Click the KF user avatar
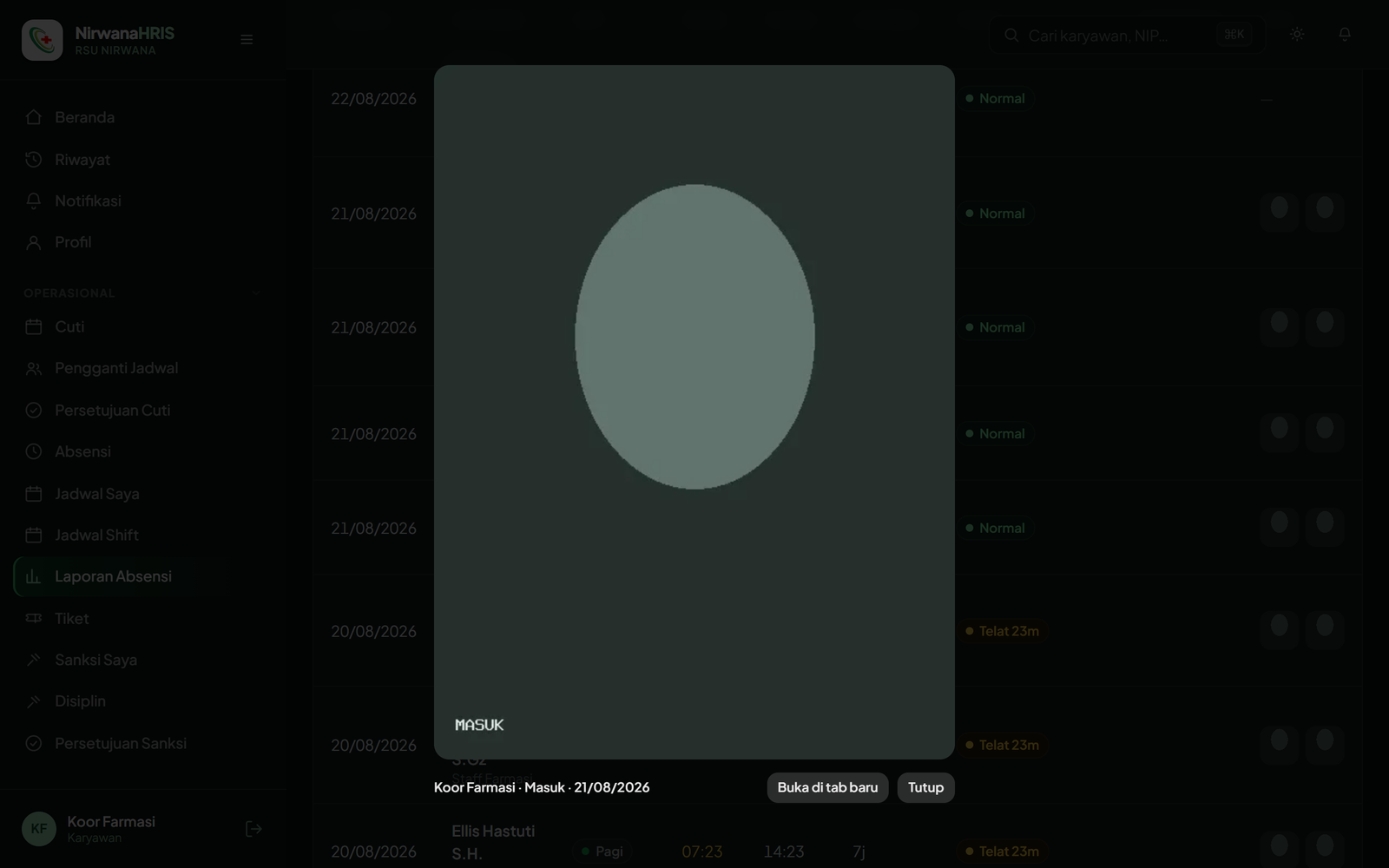The width and height of the screenshot is (1389, 868). [x=39, y=829]
